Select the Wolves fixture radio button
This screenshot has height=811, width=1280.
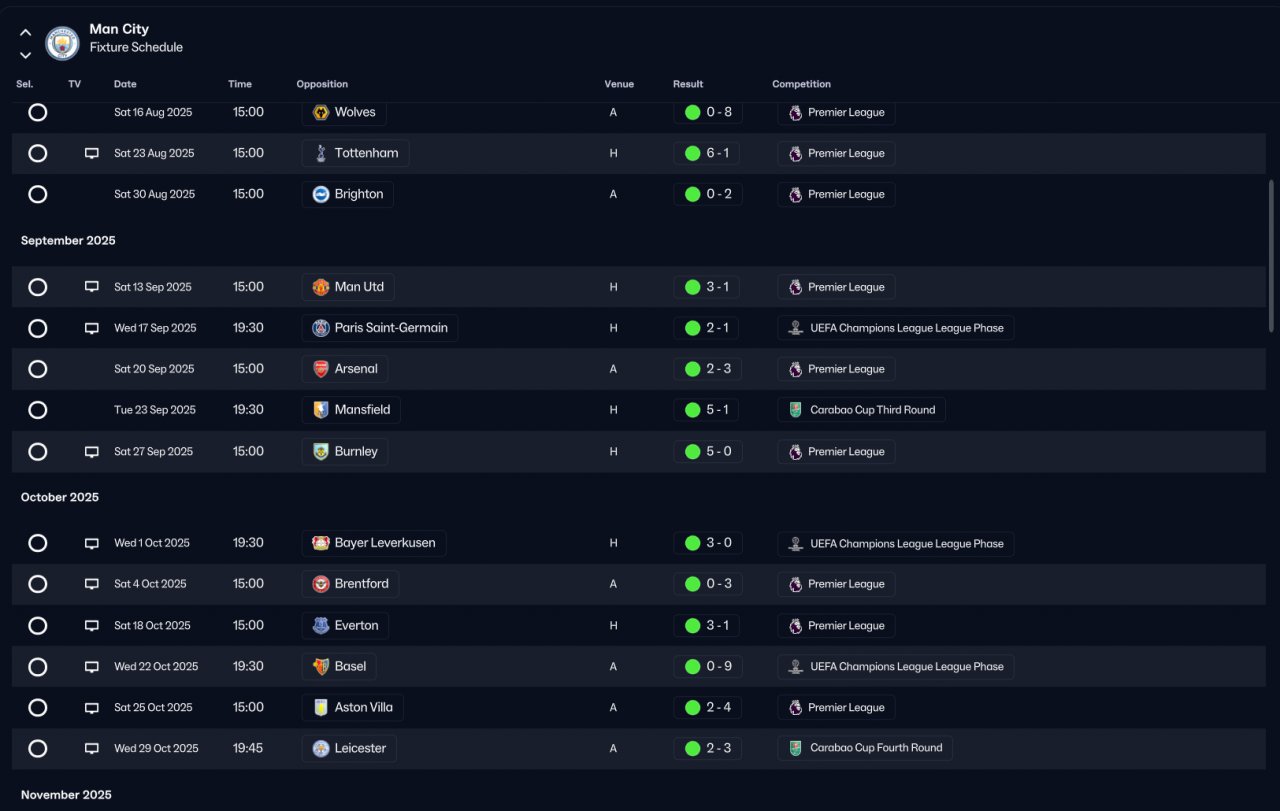(38, 112)
